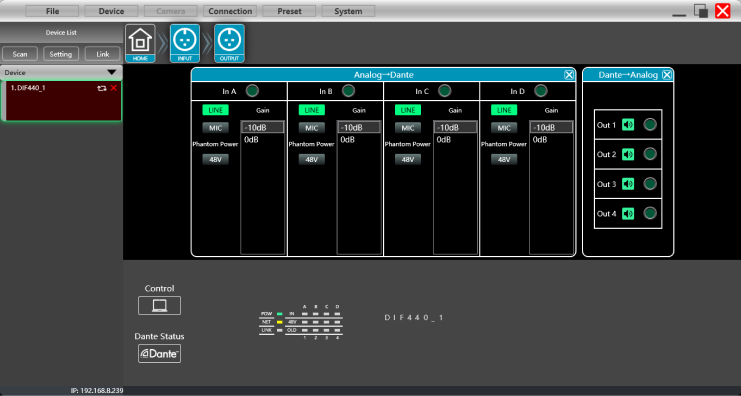Image resolution: width=741 pixels, height=396 pixels.
Task: Set In B to LINE mode
Action: click(x=311, y=110)
